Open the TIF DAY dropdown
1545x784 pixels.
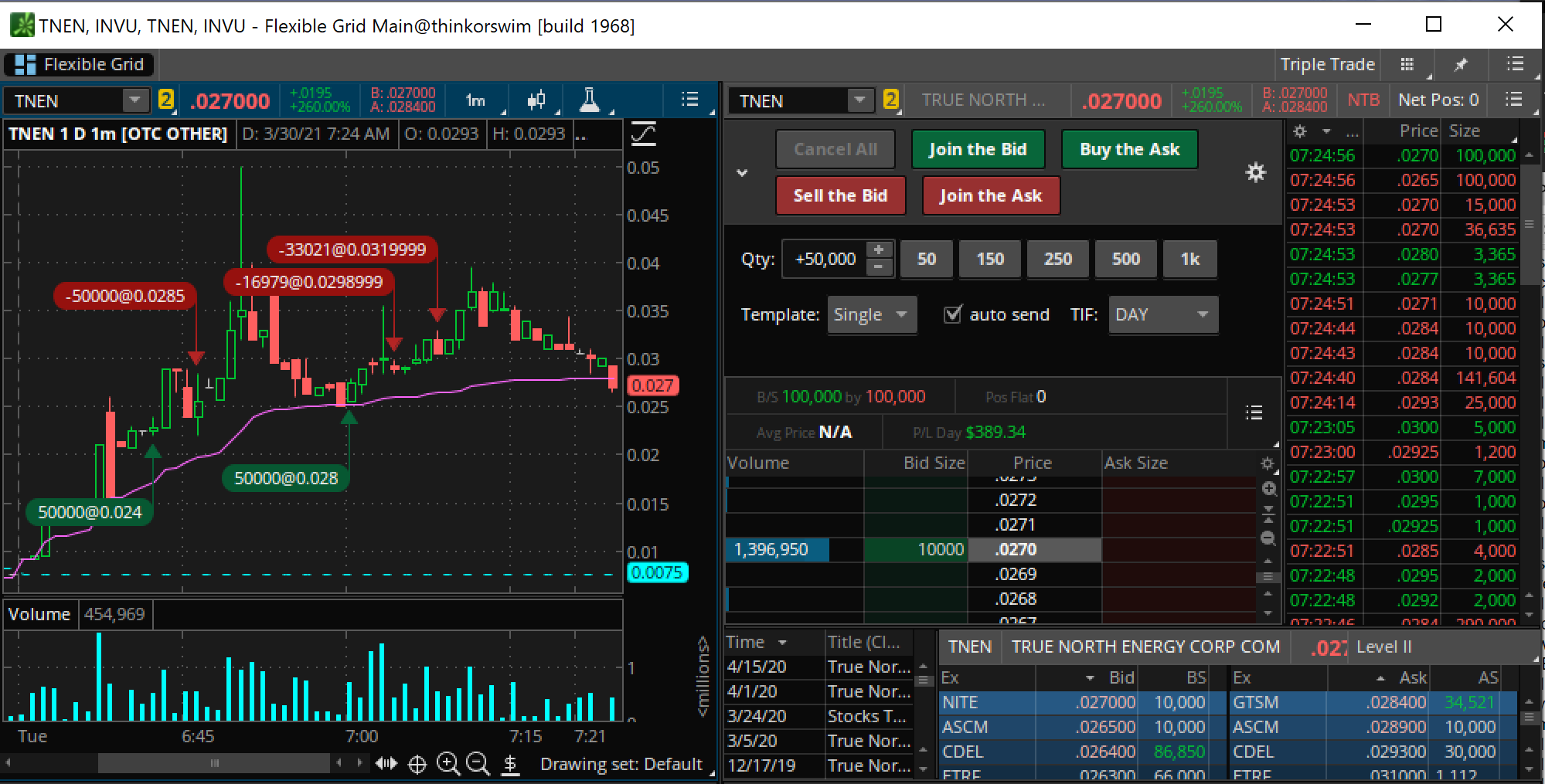tap(1162, 314)
